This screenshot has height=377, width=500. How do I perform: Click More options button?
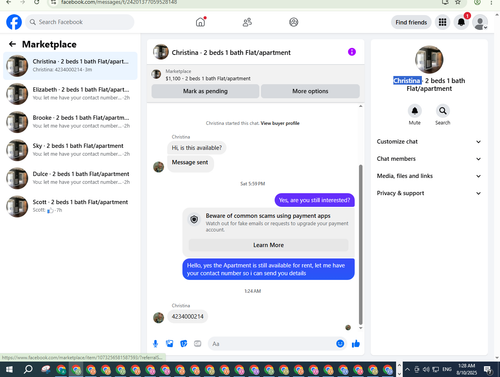tap(310, 91)
